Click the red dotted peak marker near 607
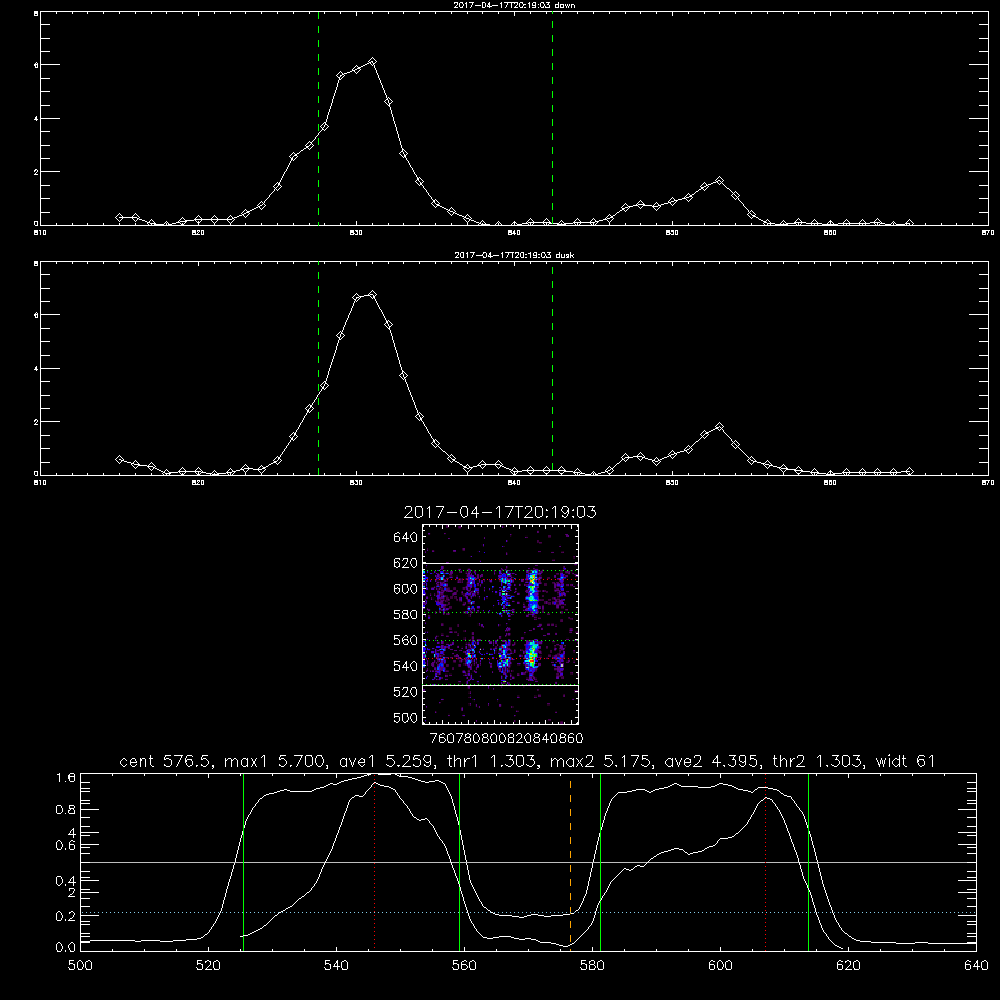 [765, 861]
